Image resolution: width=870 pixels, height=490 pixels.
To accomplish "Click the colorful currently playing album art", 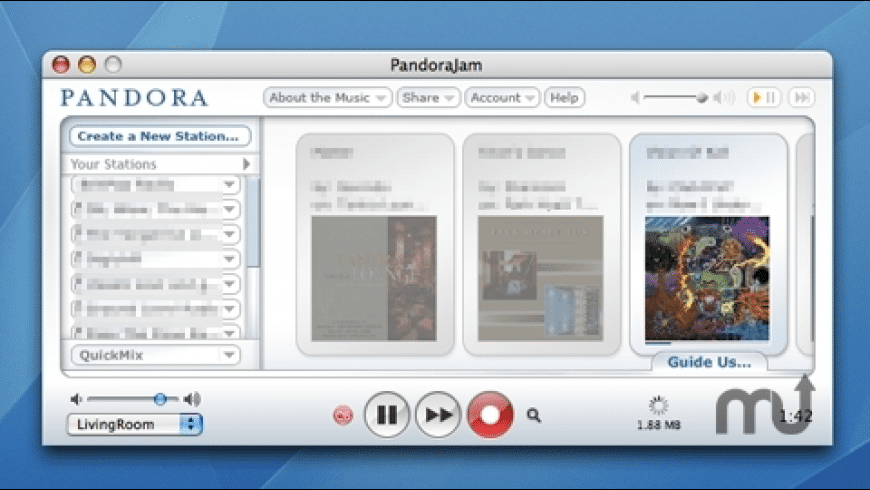I will pyautogui.click(x=707, y=278).
